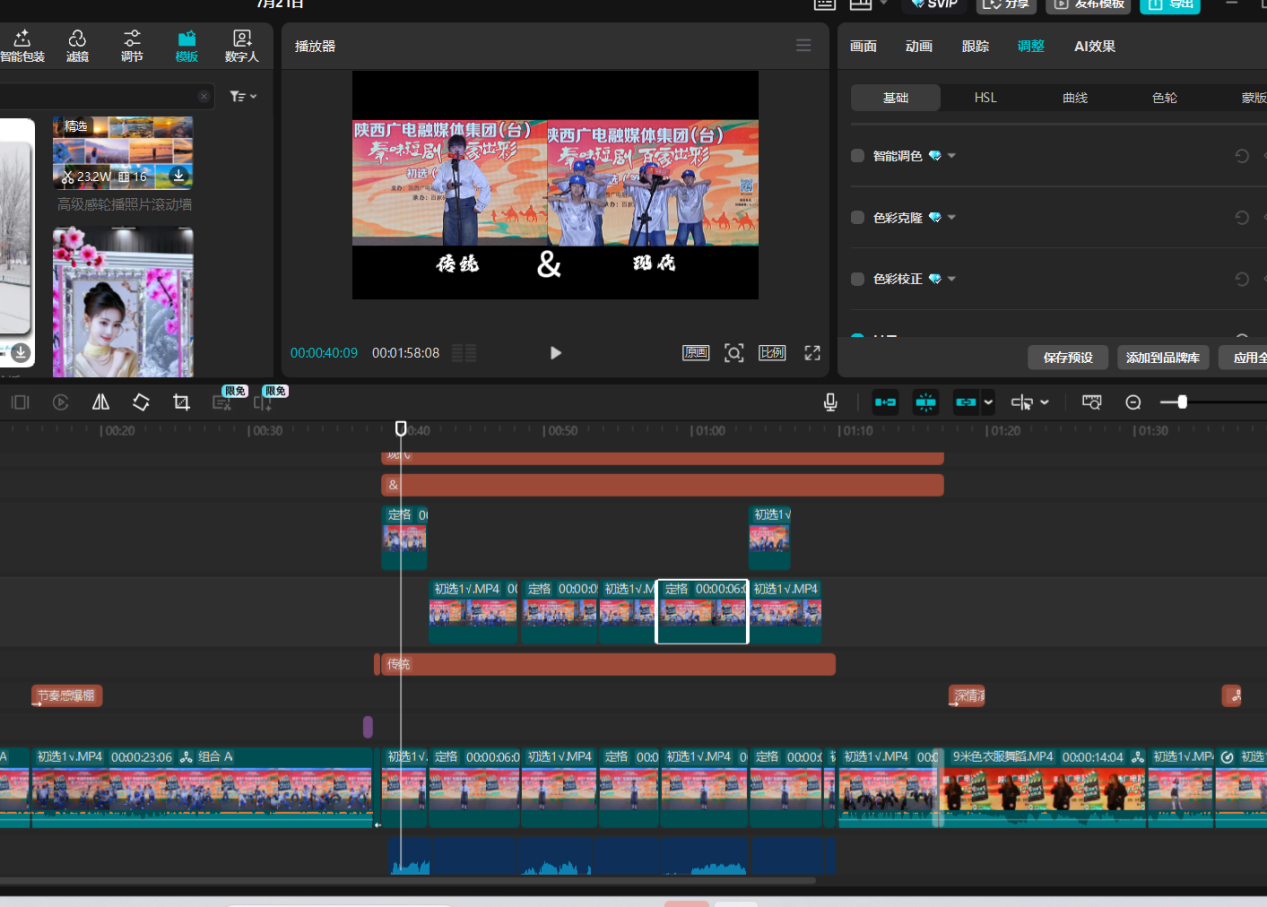The image size is (1267, 907).
Task: Click the zoom-out magnifier on timeline
Action: (x=1133, y=402)
